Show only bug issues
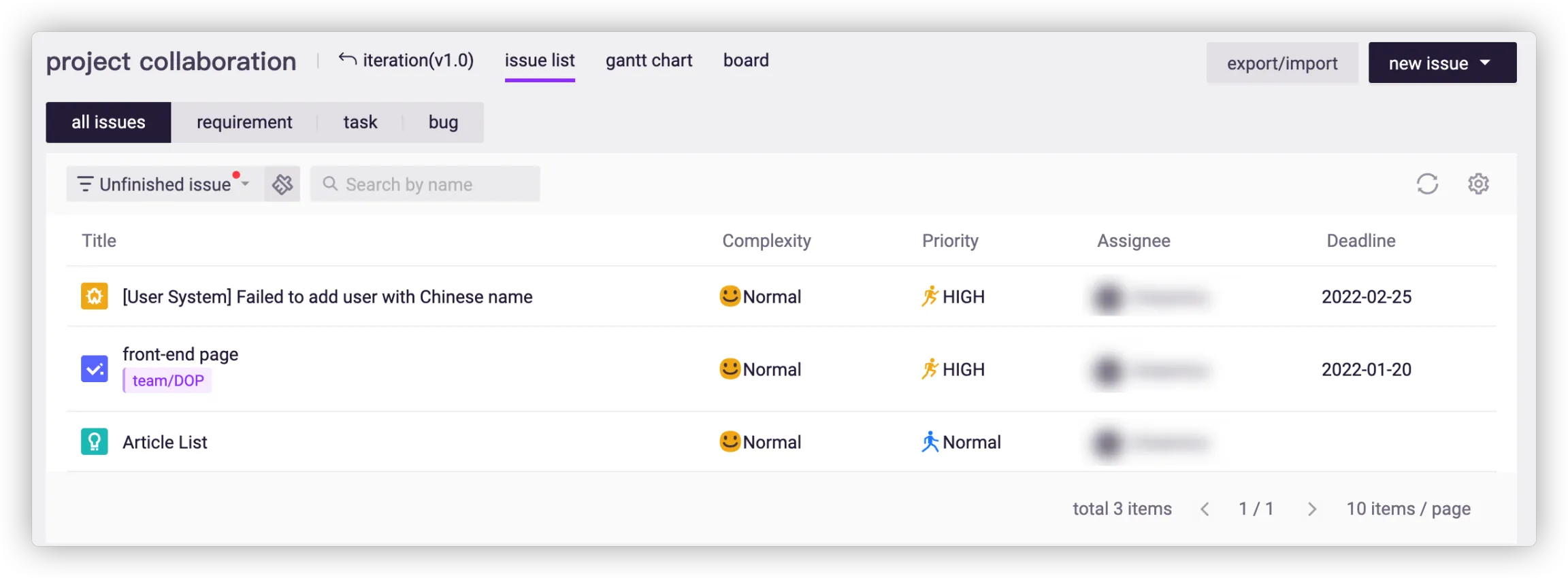Screen dimensions: 1568x578 pos(443,122)
